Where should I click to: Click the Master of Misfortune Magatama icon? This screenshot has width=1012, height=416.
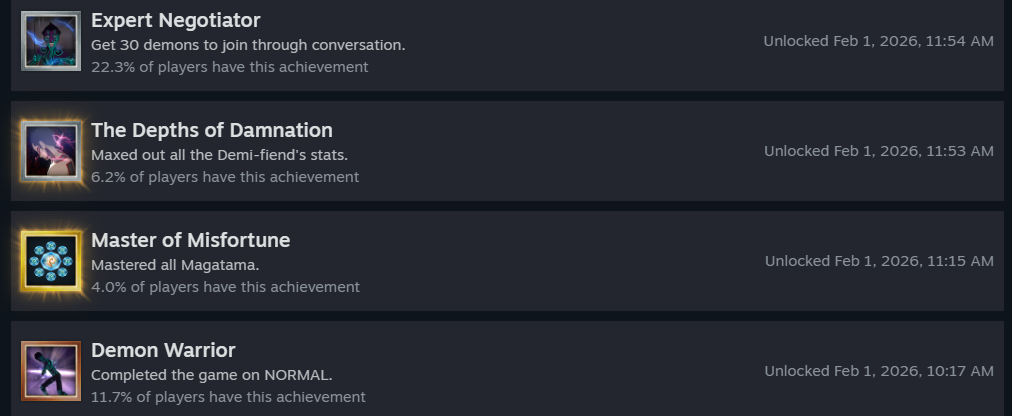click(51, 261)
